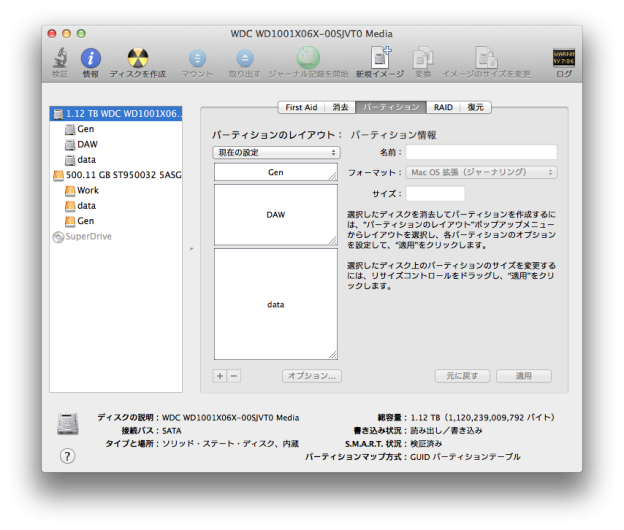Switch to the First Aid tab
Viewport: 624px width, 530px height.
point(302,107)
